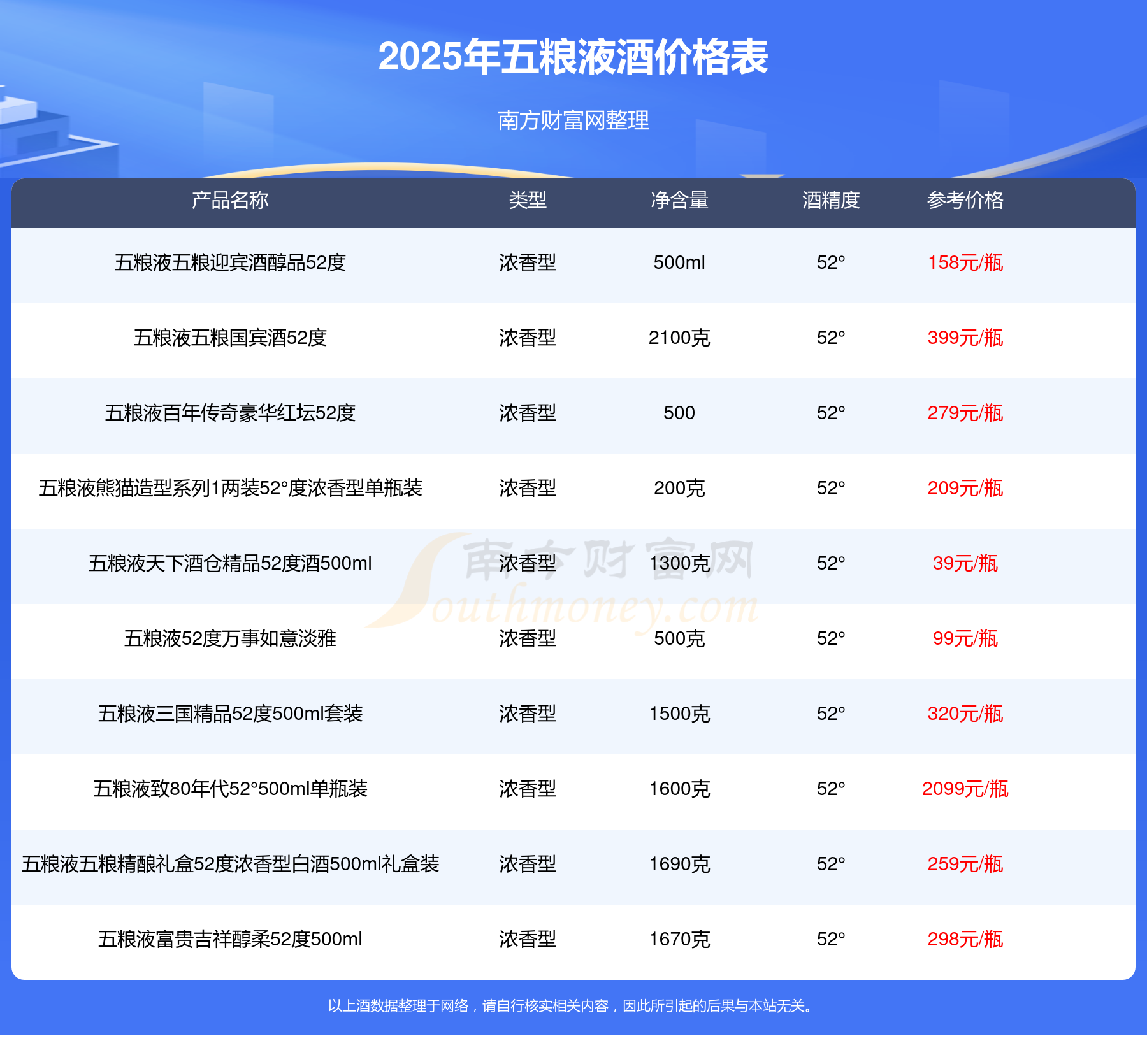Viewport: 1147px width, 1064px height.
Task: Click price 320元/瓶
Action: coord(965,714)
